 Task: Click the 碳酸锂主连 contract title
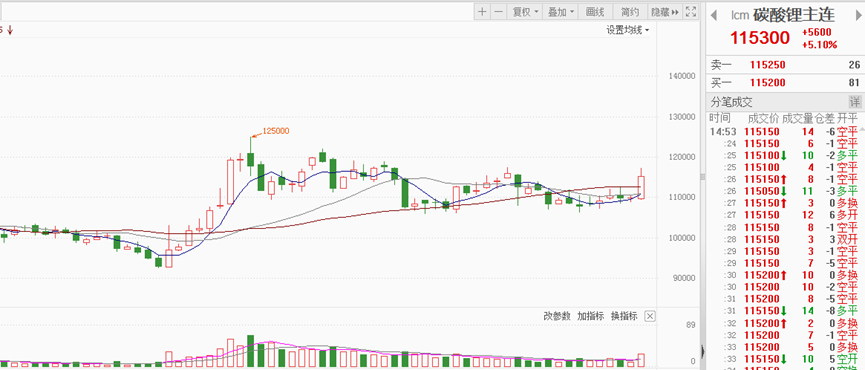click(x=794, y=15)
